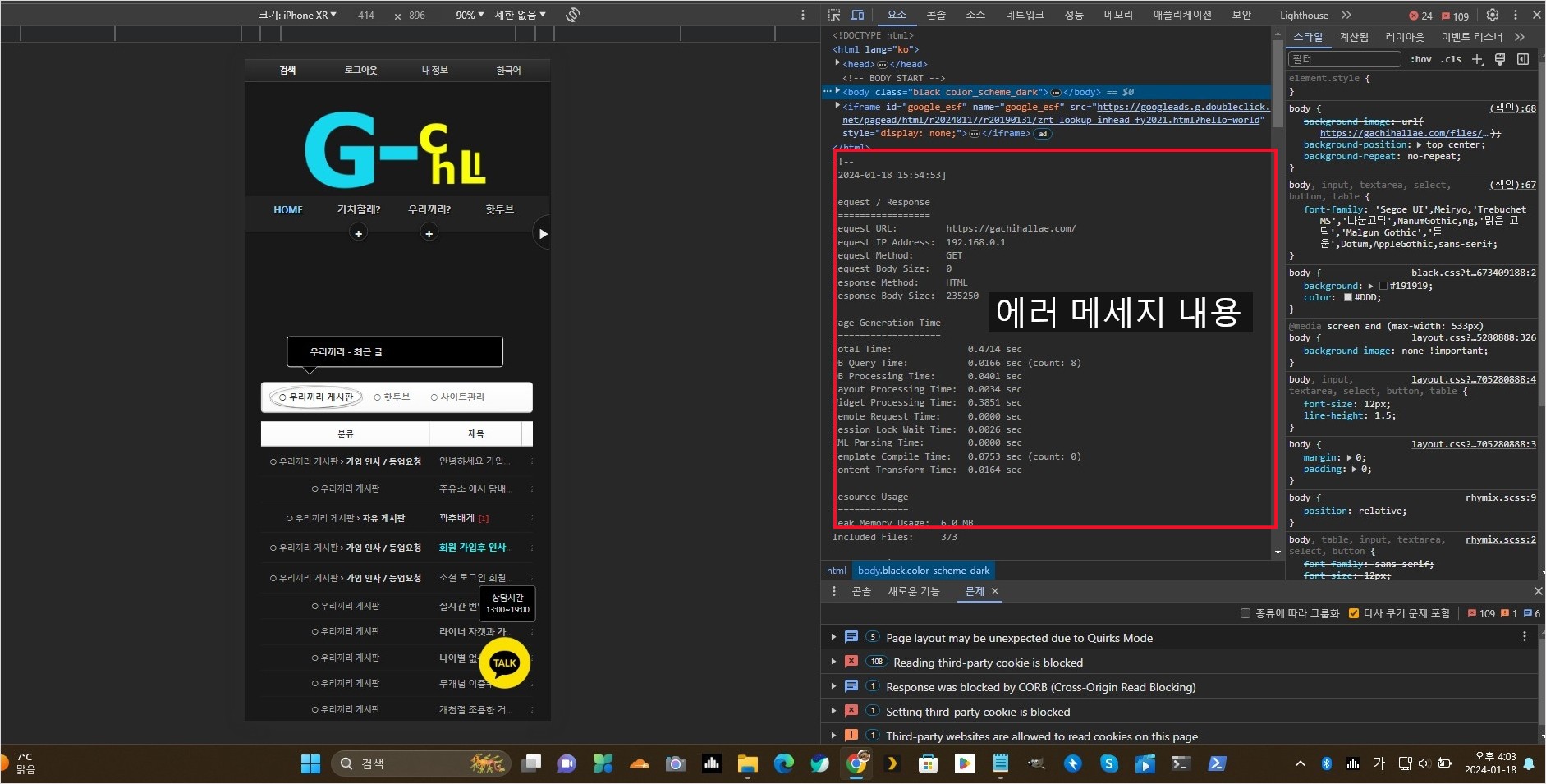This screenshot has height=784, width=1546.
Task: Open the Quirks Mode issue's three-dot menu
Action: tap(1525, 636)
